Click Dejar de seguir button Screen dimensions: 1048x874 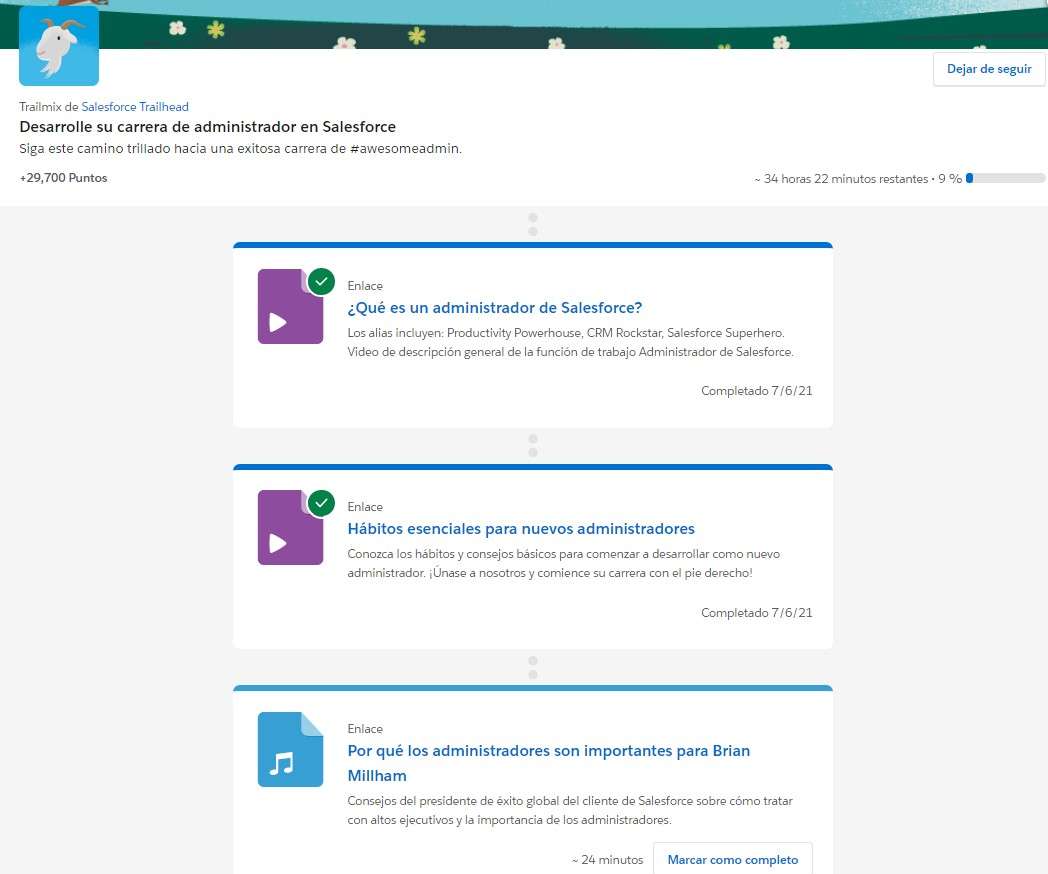coord(989,69)
